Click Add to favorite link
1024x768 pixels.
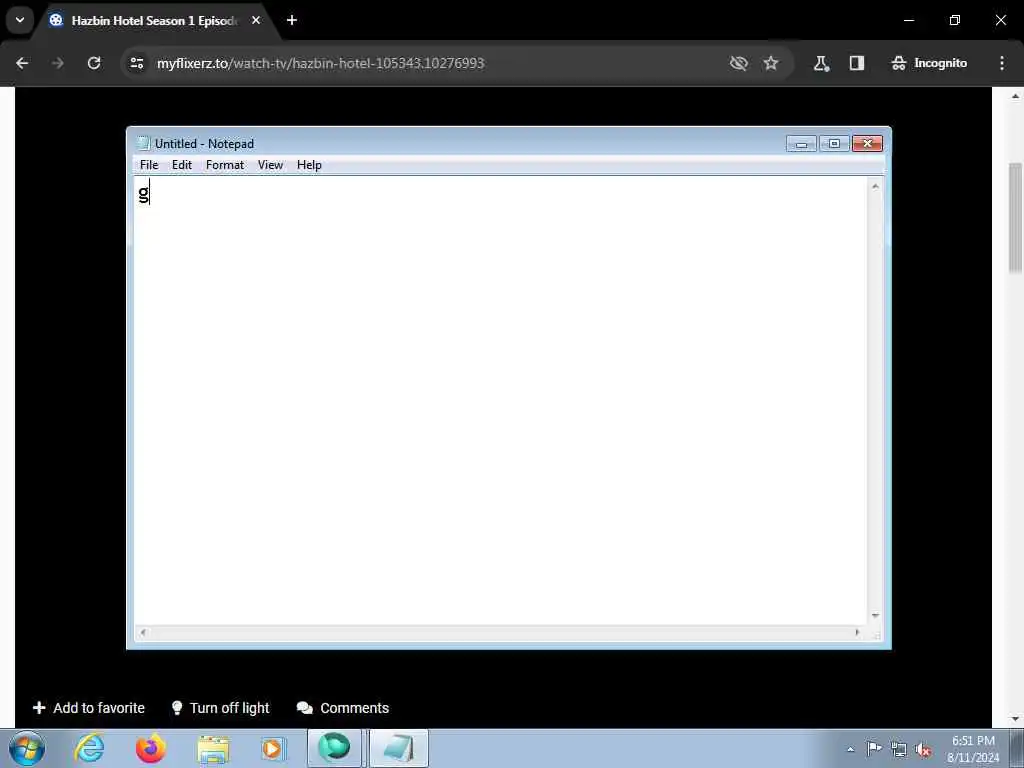point(89,708)
